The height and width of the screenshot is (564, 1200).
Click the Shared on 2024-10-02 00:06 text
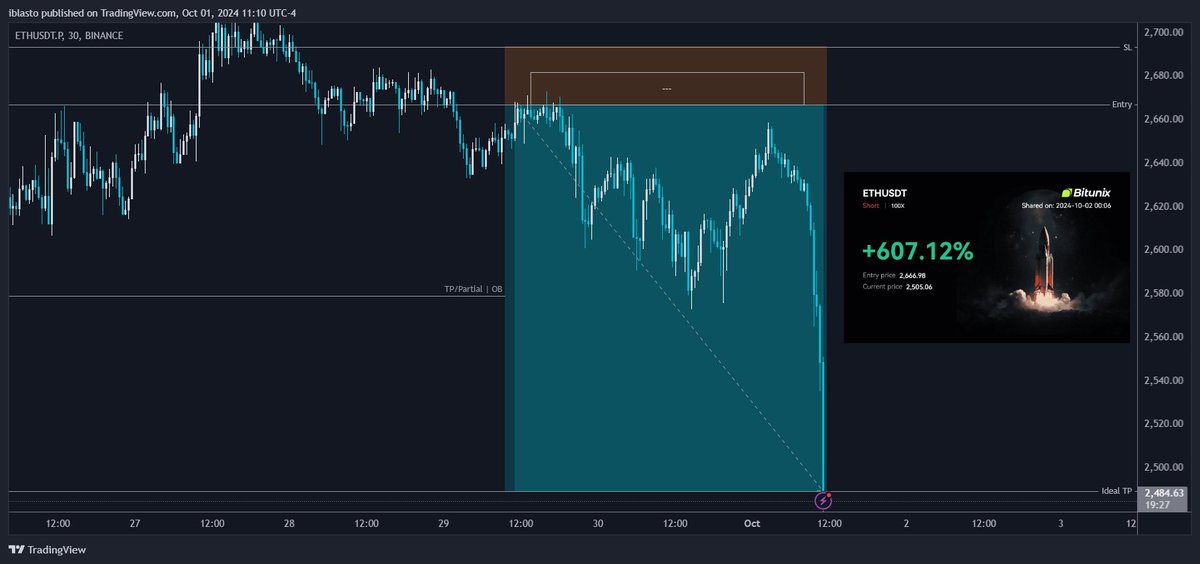pyautogui.click(x=1066, y=205)
